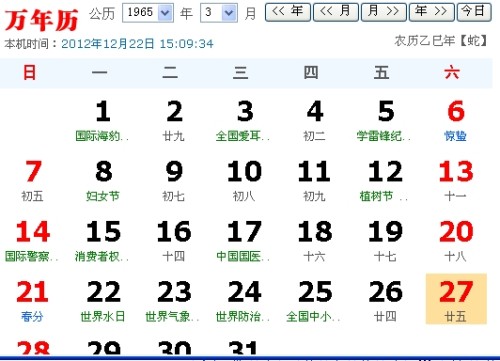
Task: Click the 万年历 title logo
Action: 42,19
